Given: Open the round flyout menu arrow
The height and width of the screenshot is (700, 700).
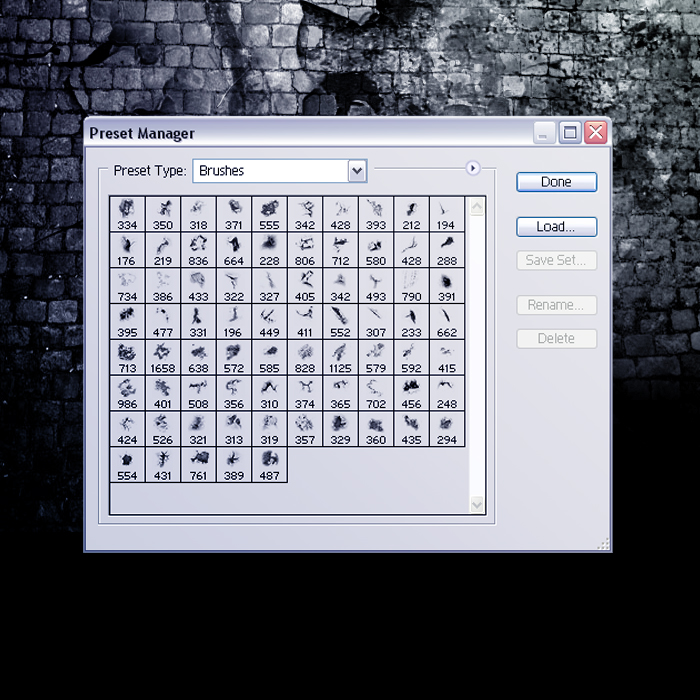Looking at the screenshot, I should tap(473, 168).
